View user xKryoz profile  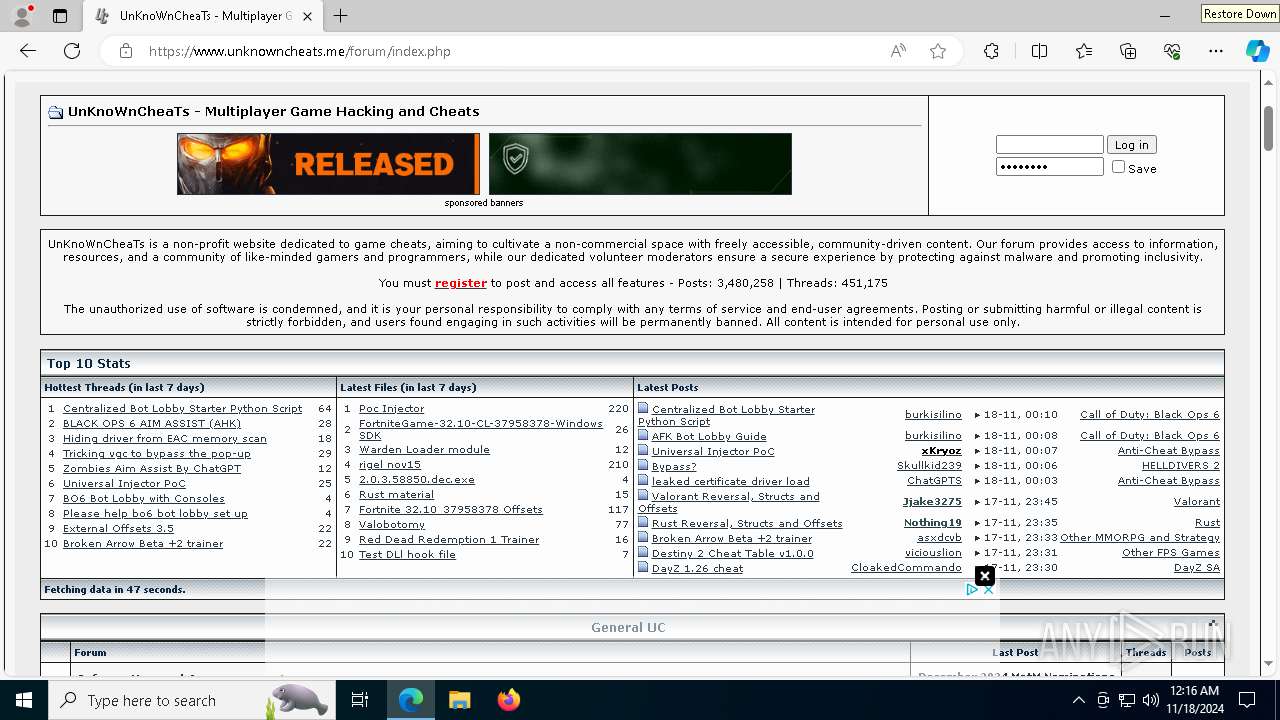941,450
